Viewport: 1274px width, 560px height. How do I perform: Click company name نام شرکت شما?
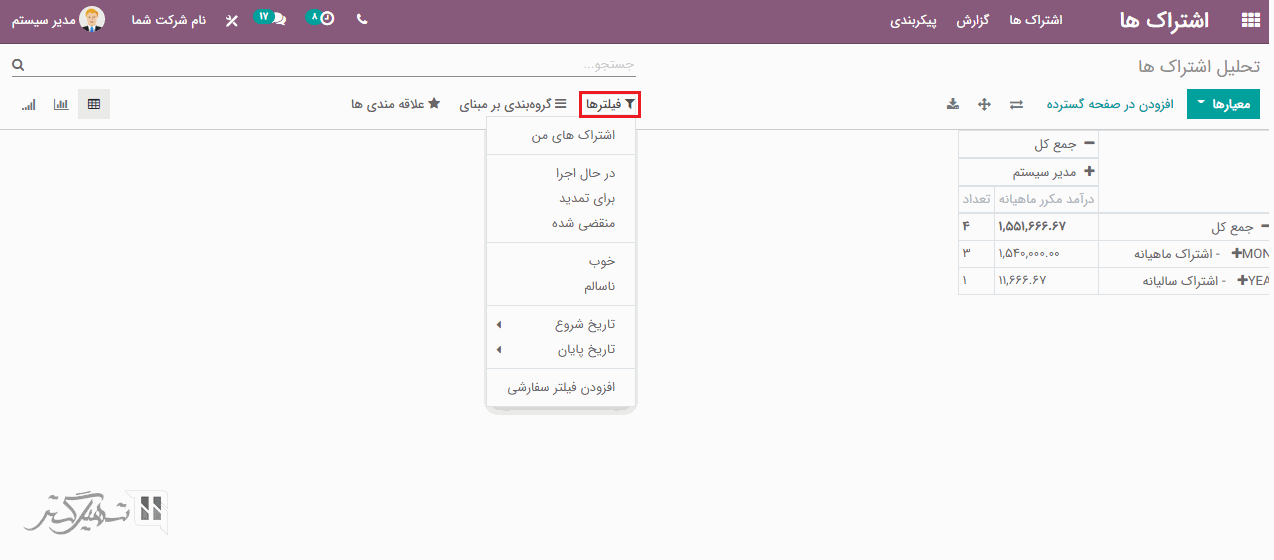169,20
